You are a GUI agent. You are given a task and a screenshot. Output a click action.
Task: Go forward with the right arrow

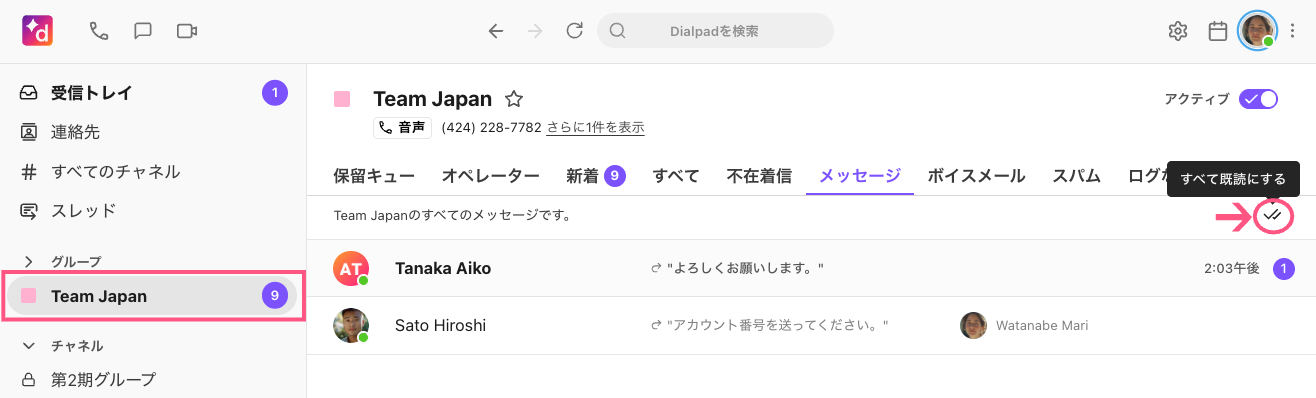pos(536,31)
